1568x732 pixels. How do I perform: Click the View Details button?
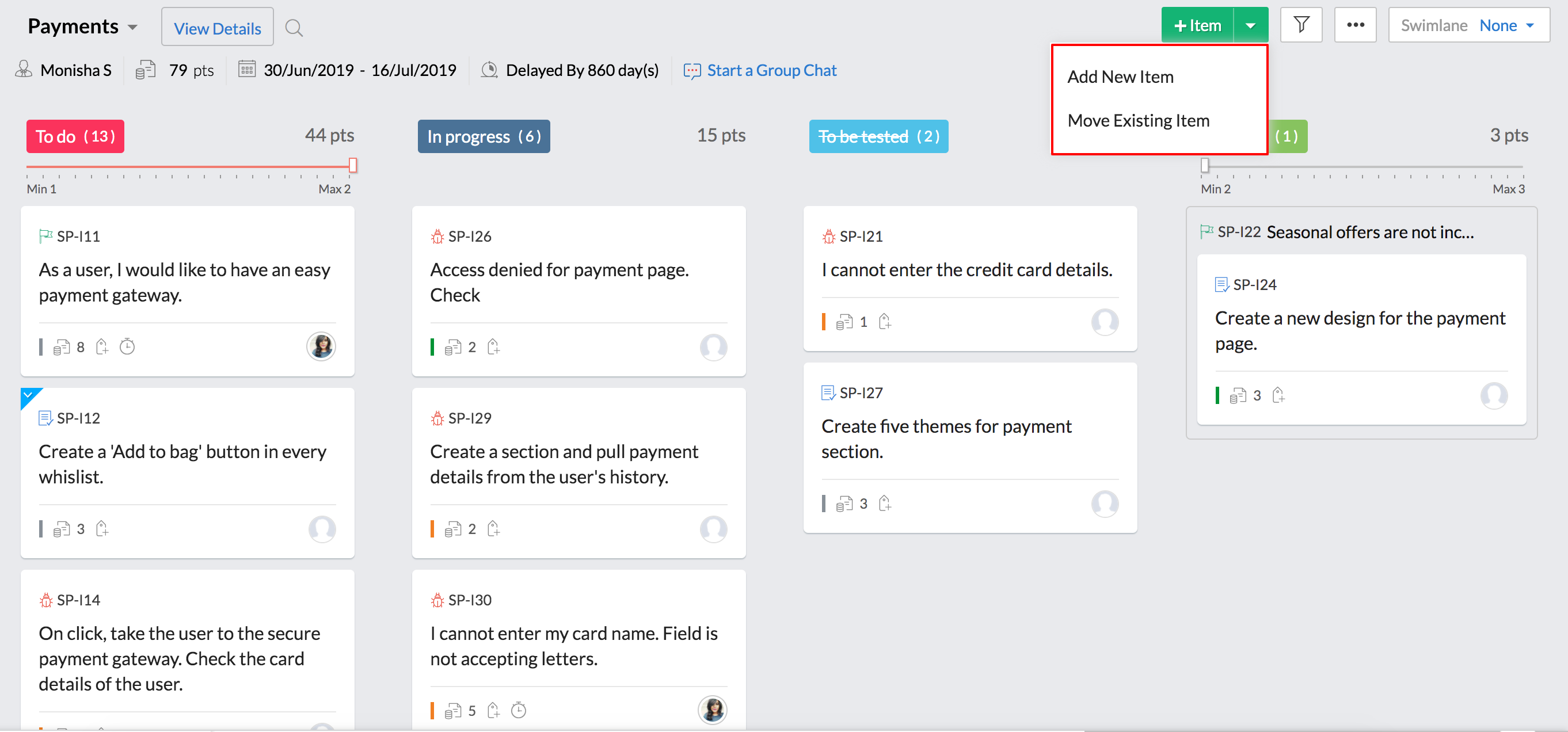(x=218, y=28)
